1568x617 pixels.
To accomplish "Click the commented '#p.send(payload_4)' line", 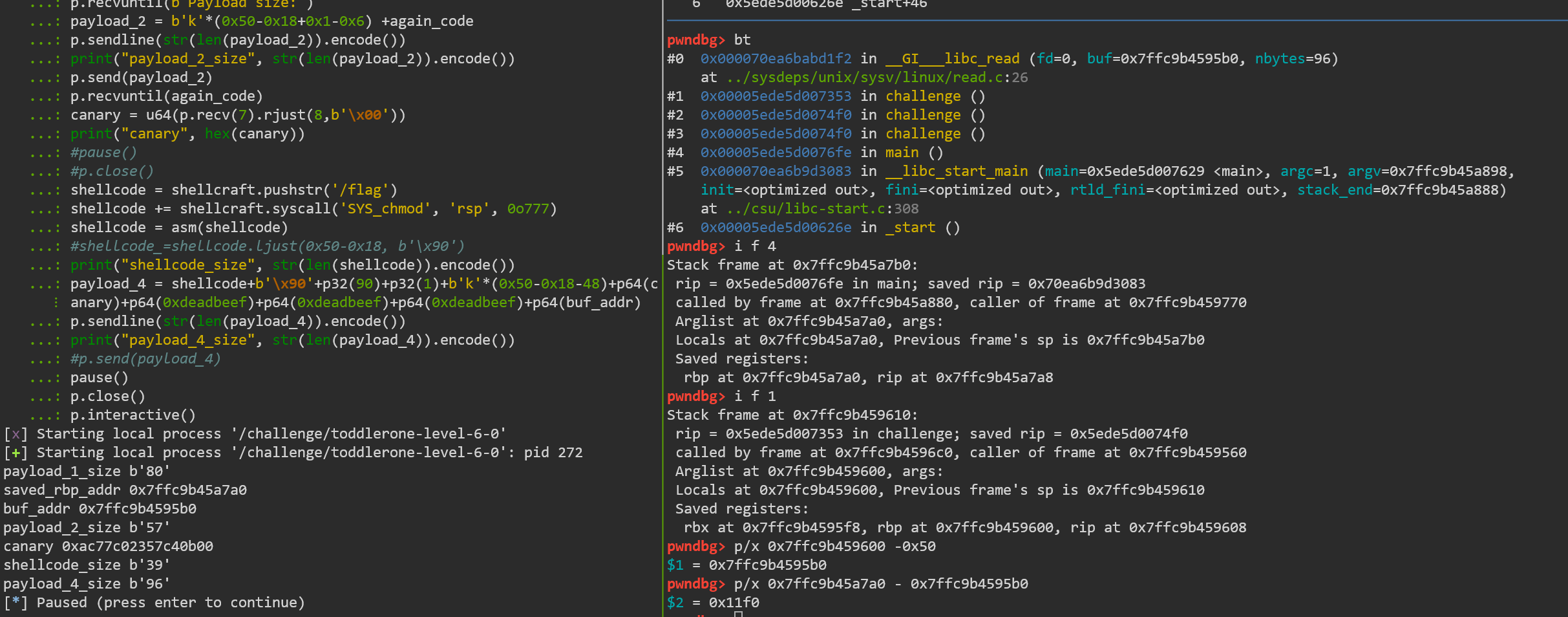I will (x=145, y=359).
